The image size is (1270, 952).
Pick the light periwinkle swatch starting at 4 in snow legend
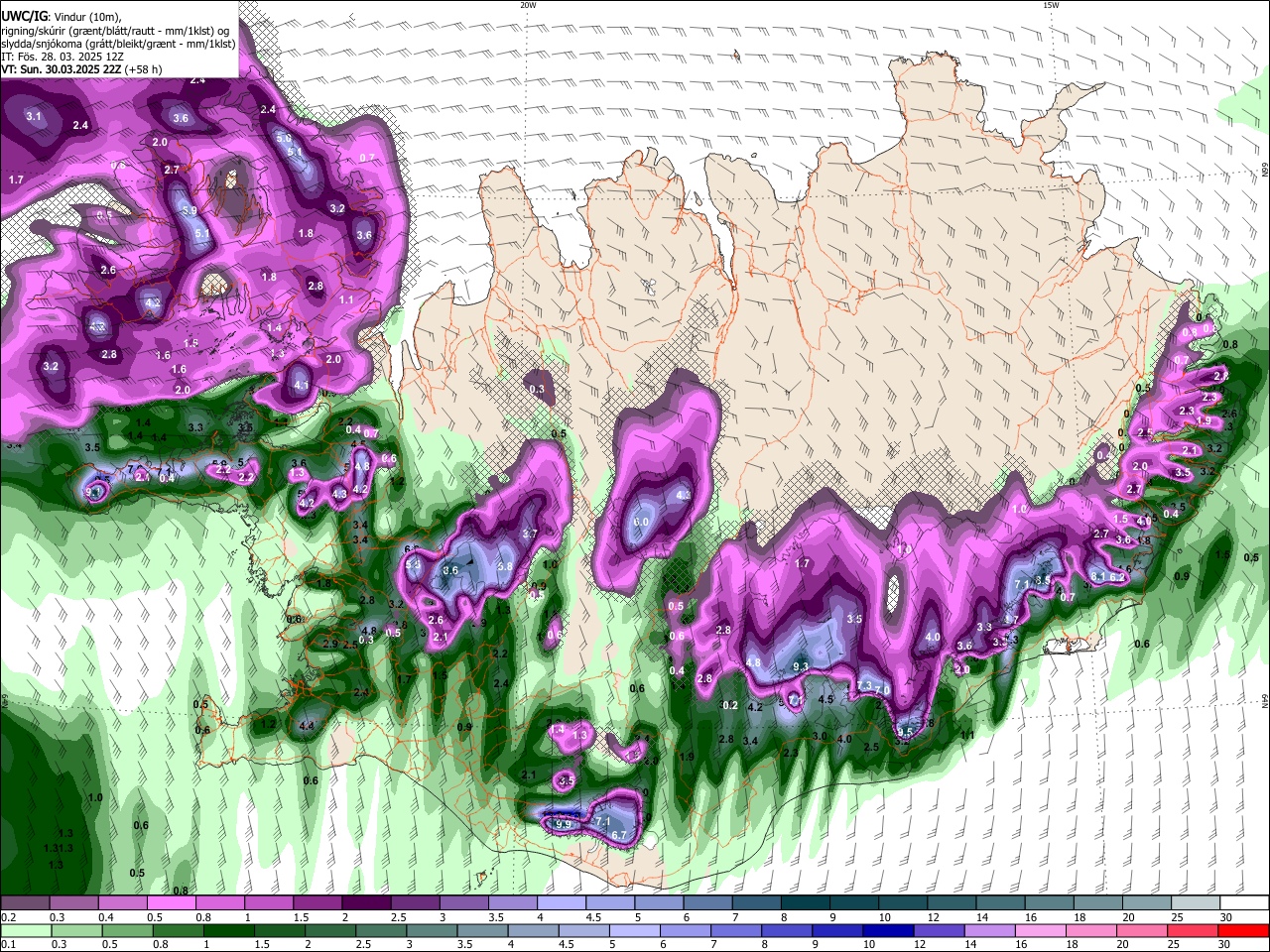(x=561, y=903)
